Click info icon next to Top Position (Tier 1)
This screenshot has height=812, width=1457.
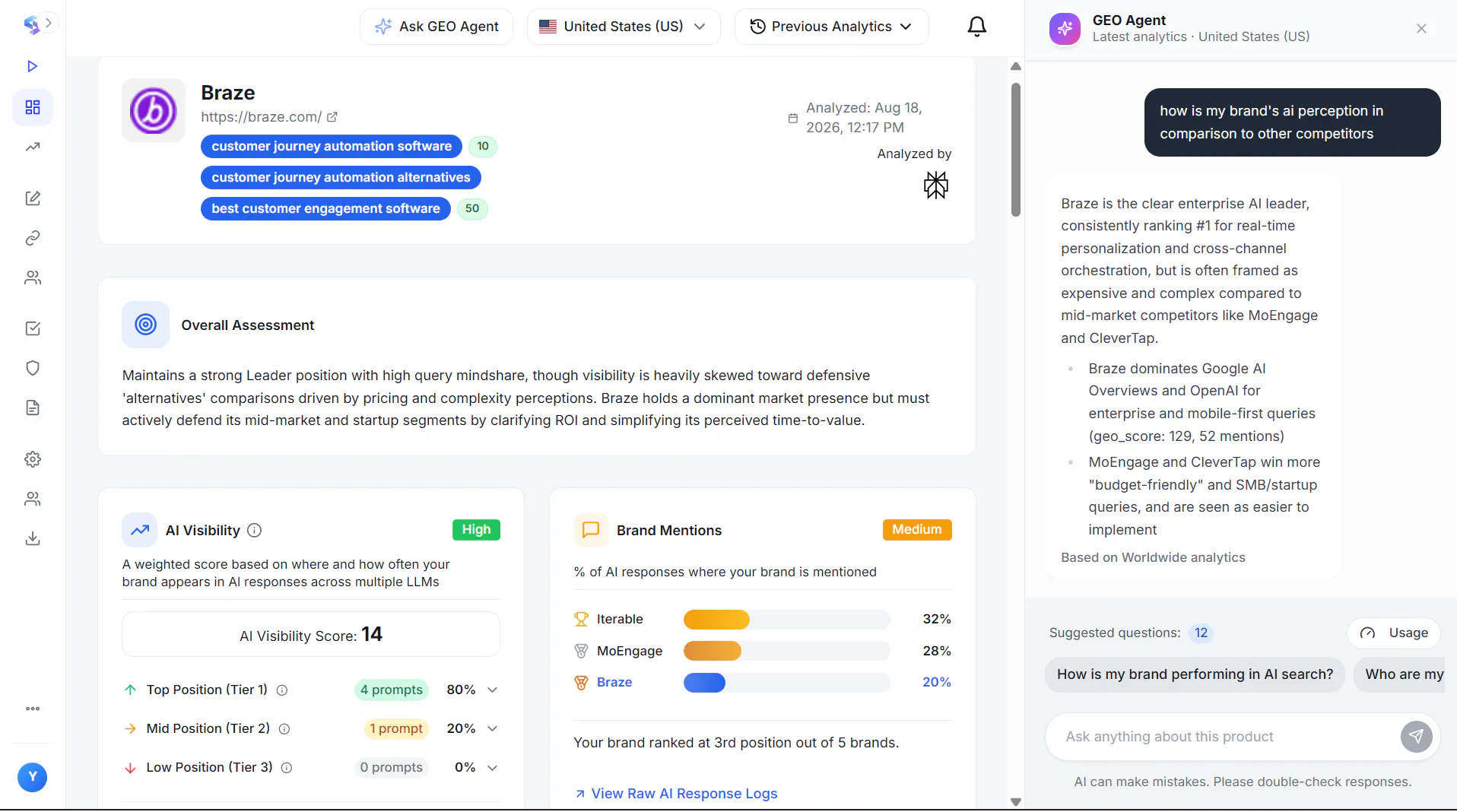282,690
